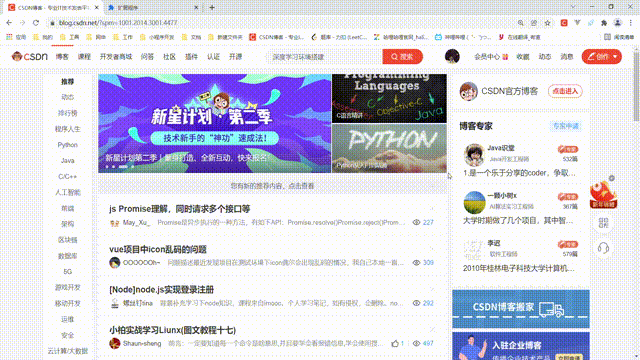Viewport: 640px width, 360px height.
Task: Select 排行榜 in the left category list
Action: pyautogui.click(x=67, y=113)
